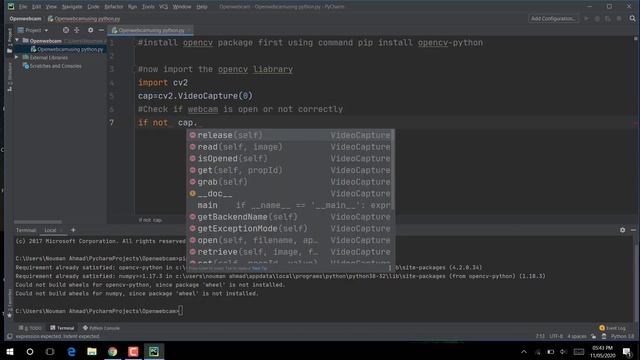Click the green Run arrow icon
The image size is (640, 360).
click(x=587, y=18)
